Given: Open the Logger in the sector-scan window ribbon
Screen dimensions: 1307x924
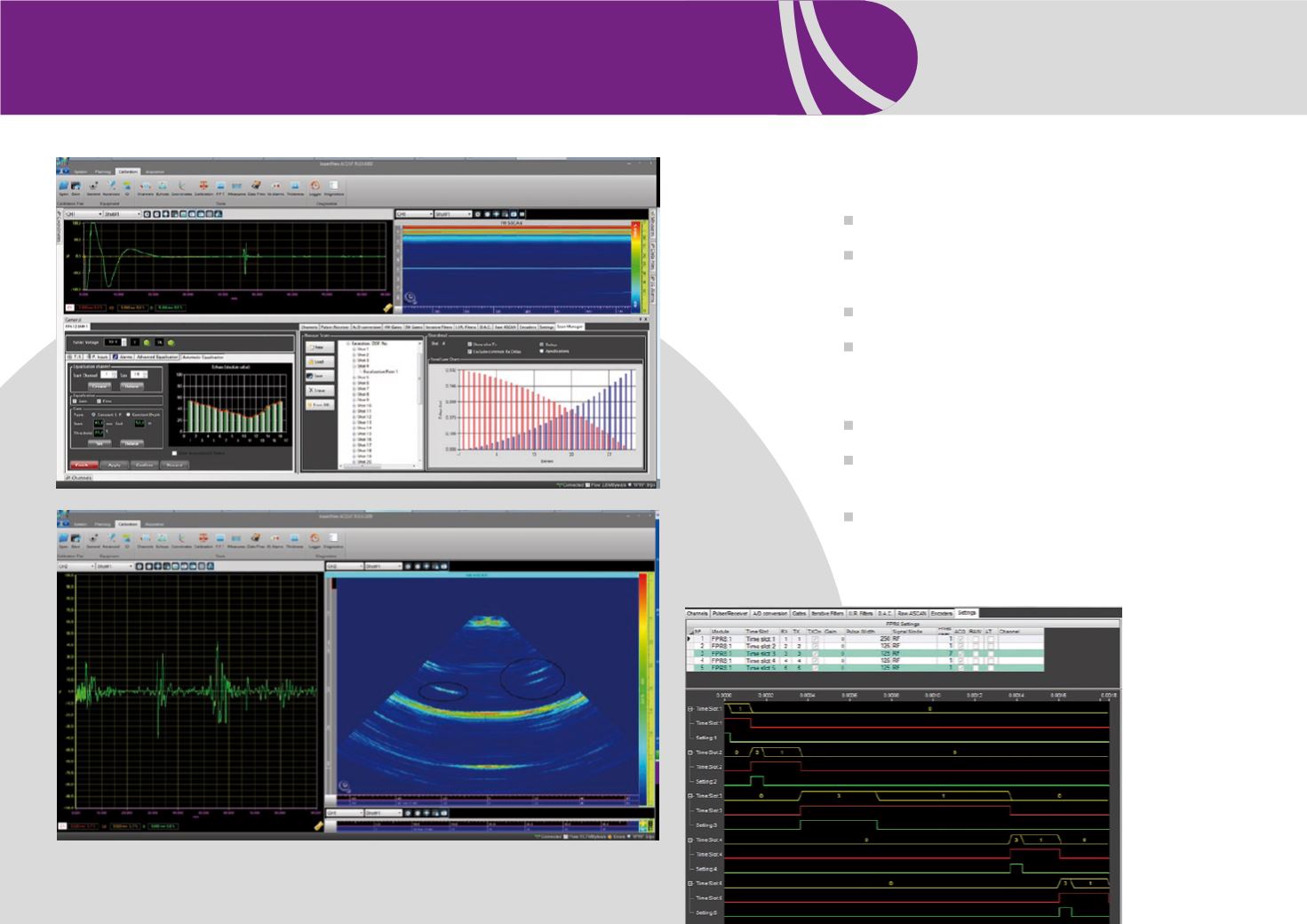Looking at the screenshot, I should point(315,538).
